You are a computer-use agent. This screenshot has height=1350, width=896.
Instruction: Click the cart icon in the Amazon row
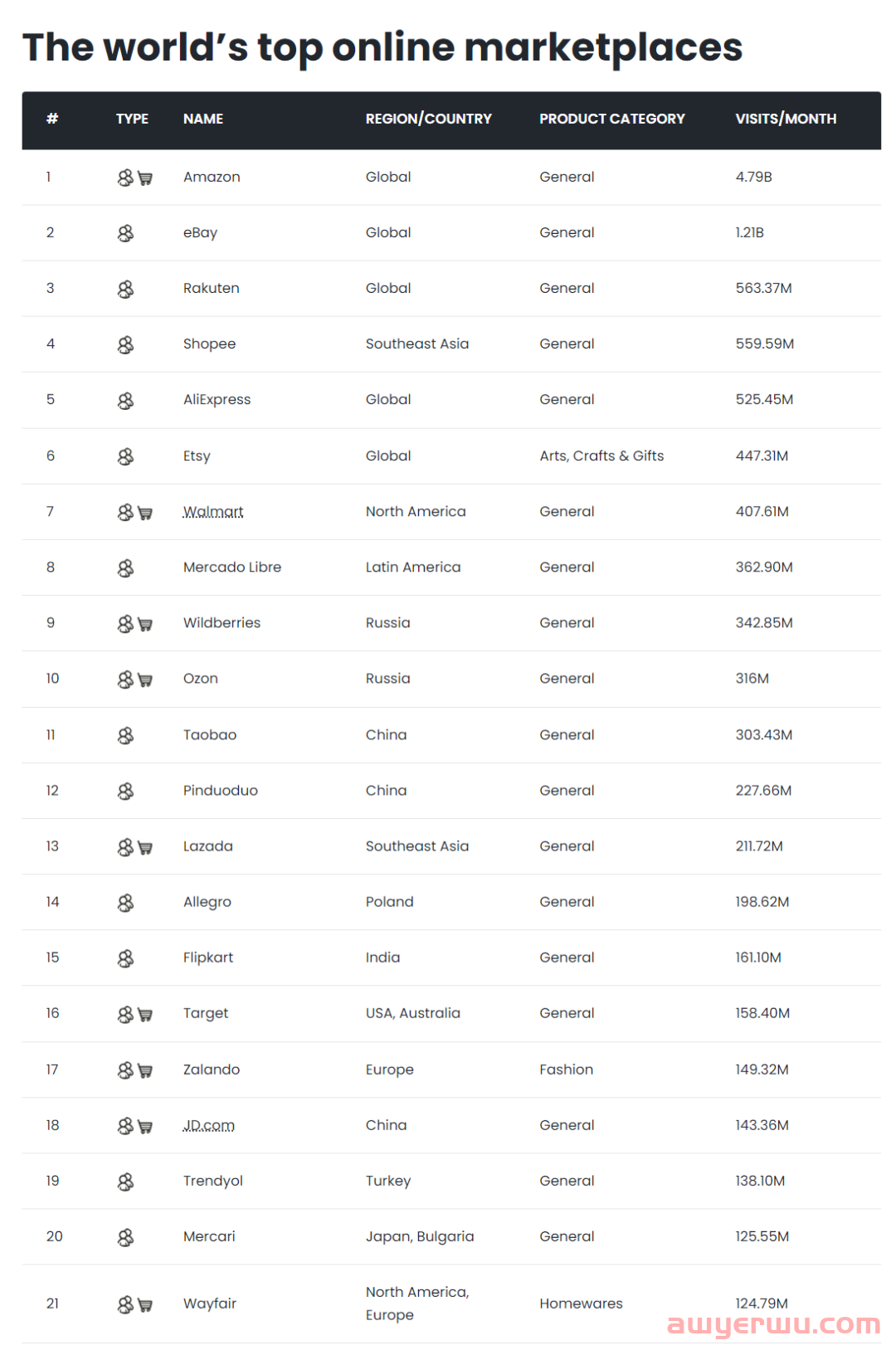pyautogui.click(x=145, y=178)
